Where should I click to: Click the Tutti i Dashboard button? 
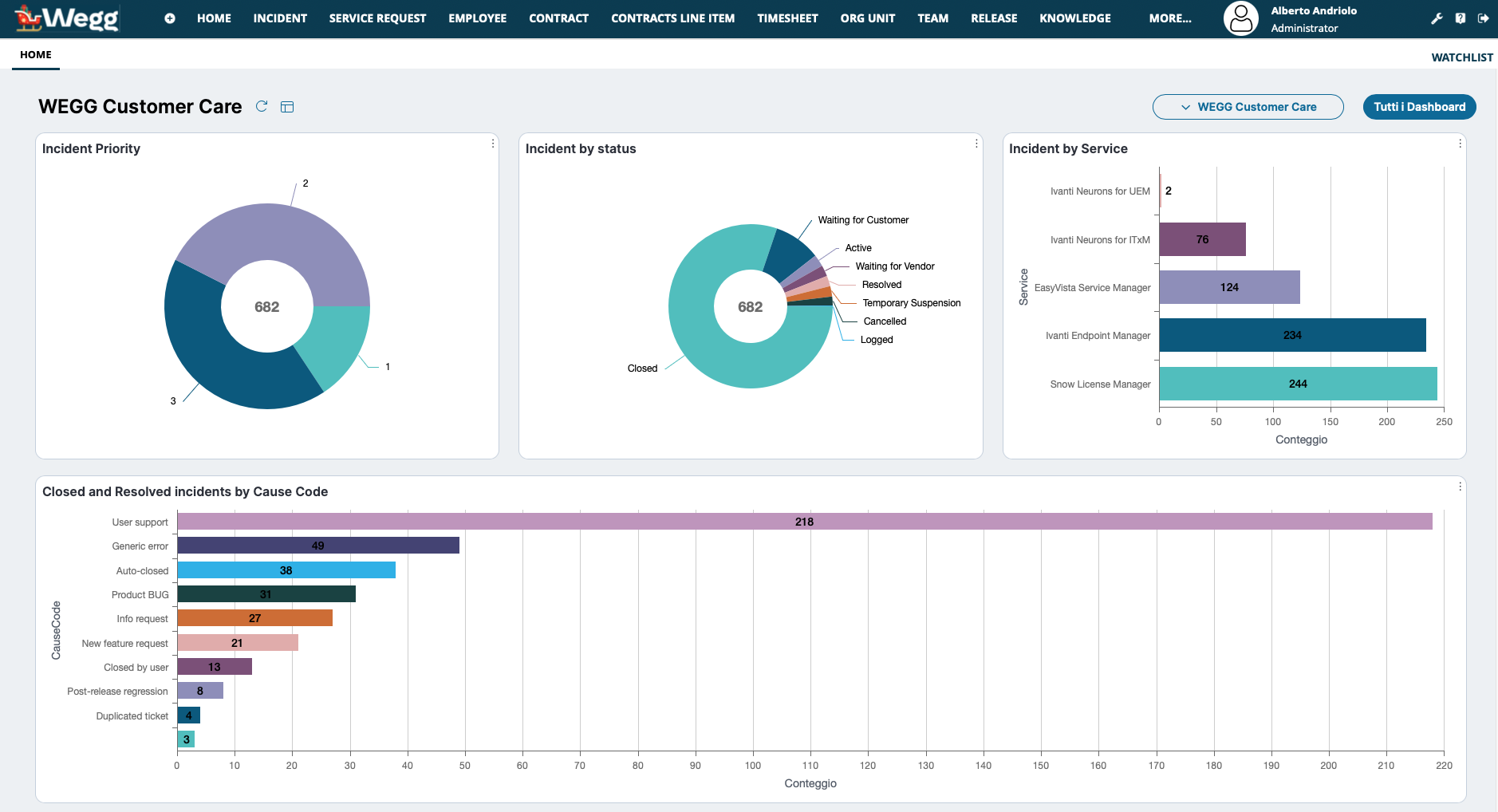(1419, 107)
